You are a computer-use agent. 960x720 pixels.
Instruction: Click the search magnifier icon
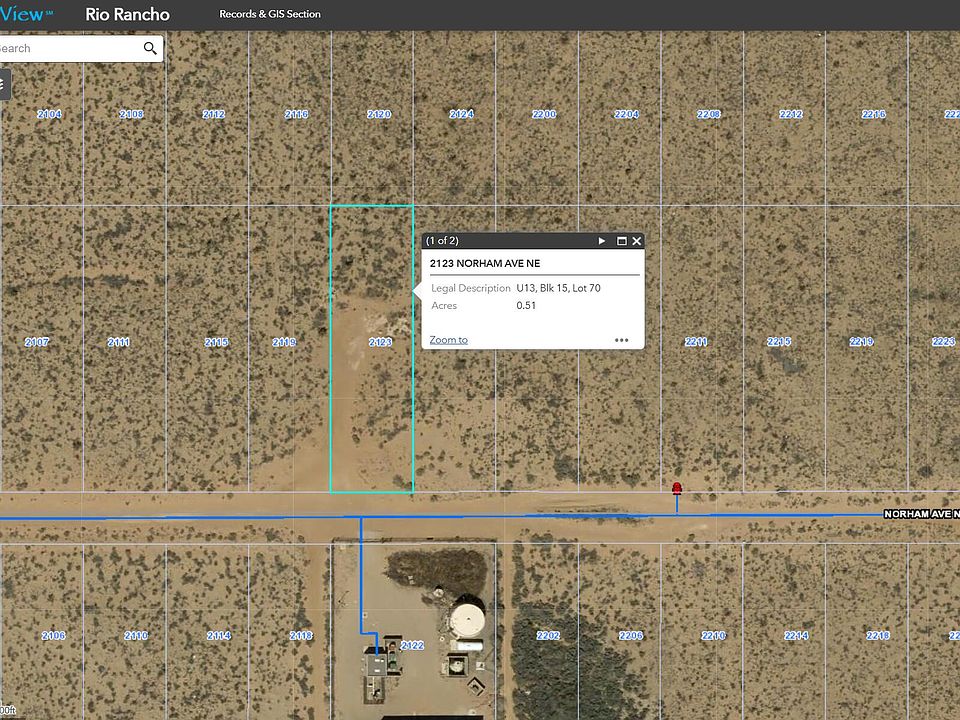click(x=150, y=48)
